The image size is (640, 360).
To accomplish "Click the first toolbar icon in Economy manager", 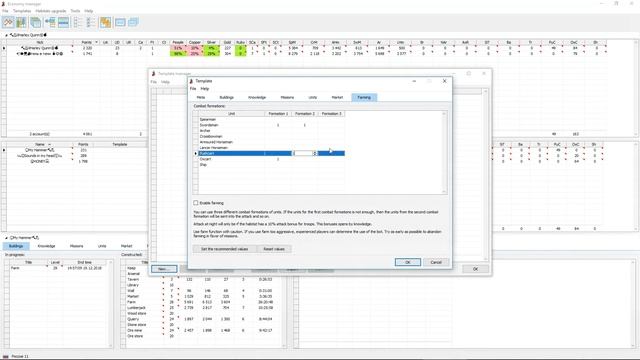I will click(8, 22).
